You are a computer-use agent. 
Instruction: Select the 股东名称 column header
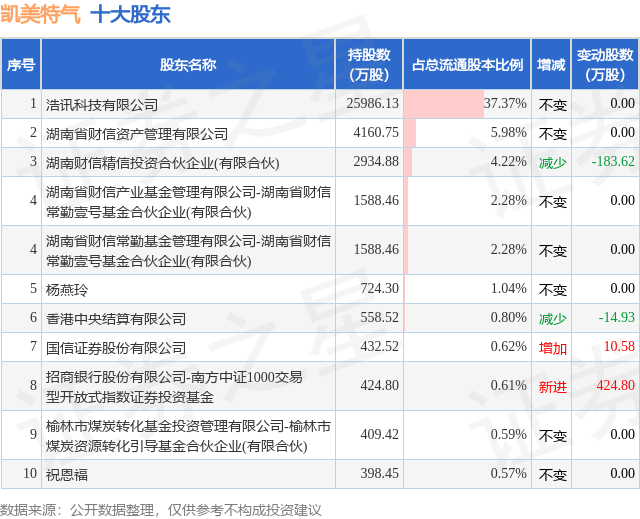click(188, 64)
